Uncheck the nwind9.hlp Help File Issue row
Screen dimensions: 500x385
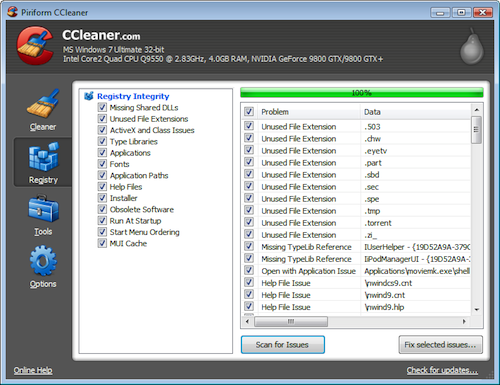(249, 307)
